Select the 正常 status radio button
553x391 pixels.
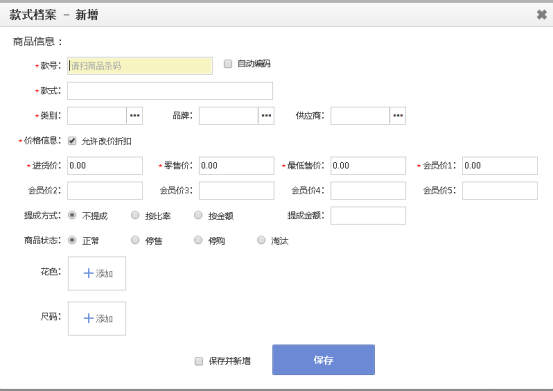coord(72,240)
